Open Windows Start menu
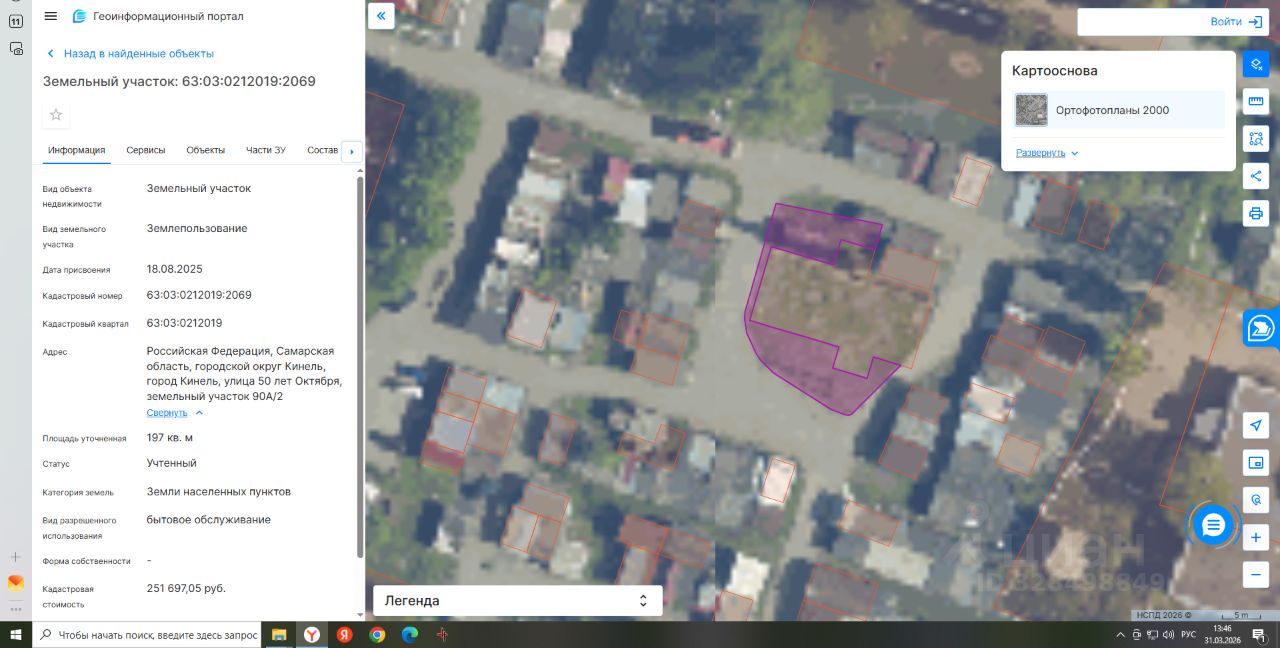This screenshot has height=648, width=1280. pyautogui.click(x=15, y=635)
